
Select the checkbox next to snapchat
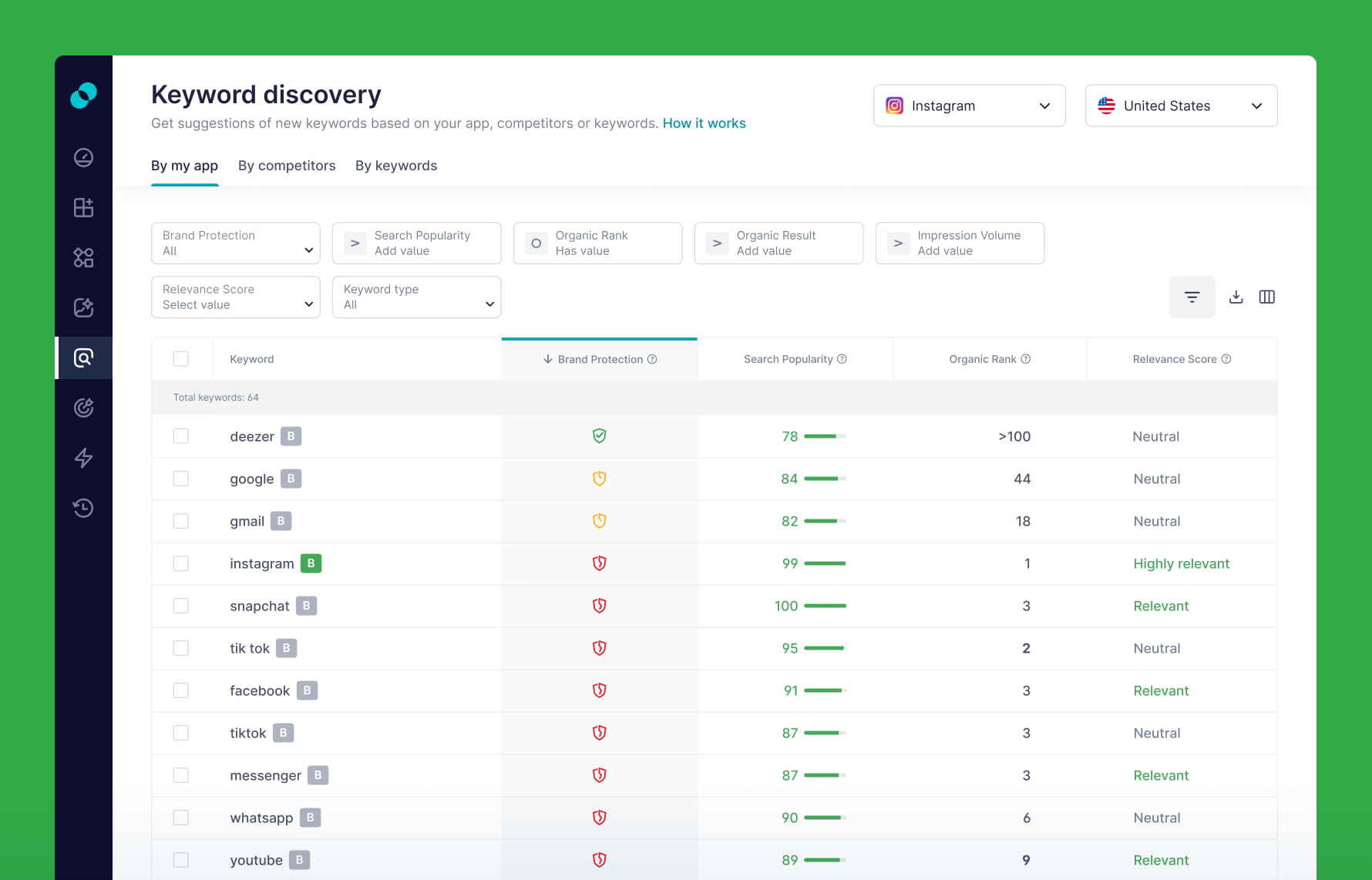[181, 606]
